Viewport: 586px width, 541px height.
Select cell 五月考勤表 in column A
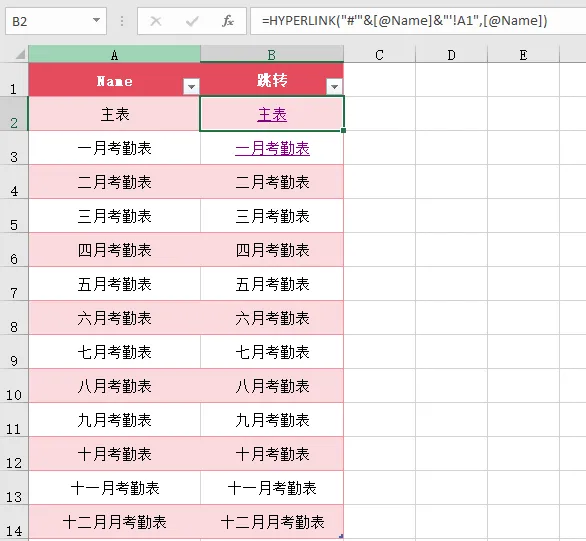pyautogui.click(x=114, y=284)
